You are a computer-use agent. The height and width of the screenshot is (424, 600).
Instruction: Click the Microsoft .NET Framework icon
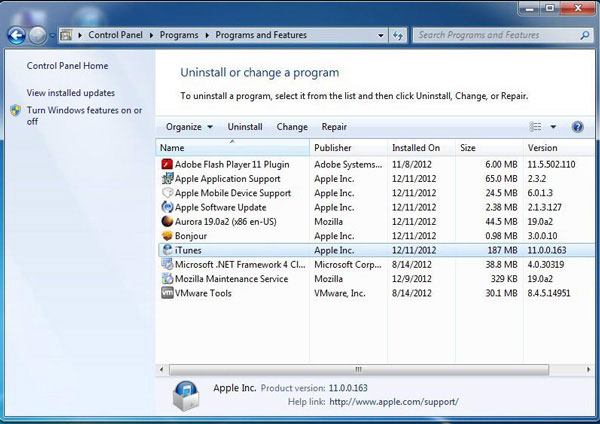pyautogui.click(x=167, y=264)
